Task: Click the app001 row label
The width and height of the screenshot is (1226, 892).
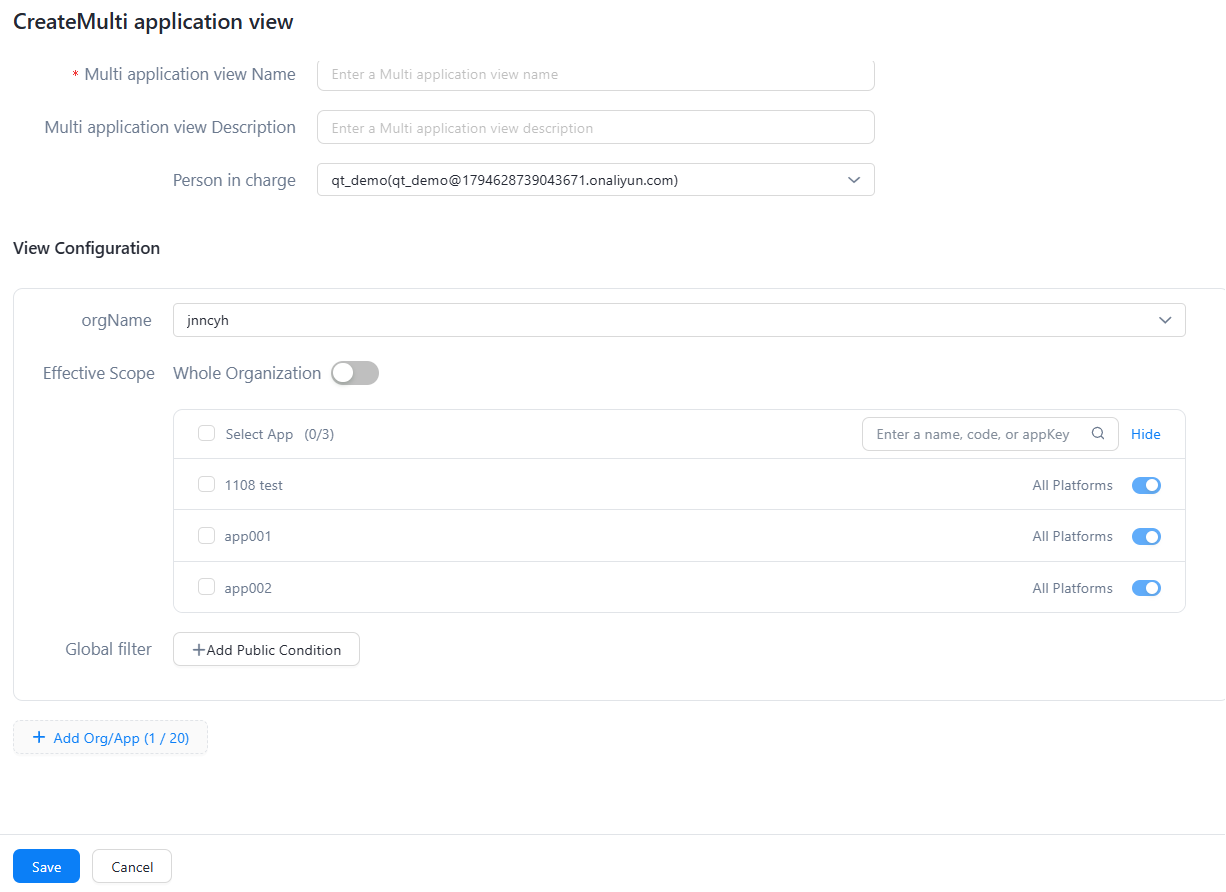Action: 248,537
